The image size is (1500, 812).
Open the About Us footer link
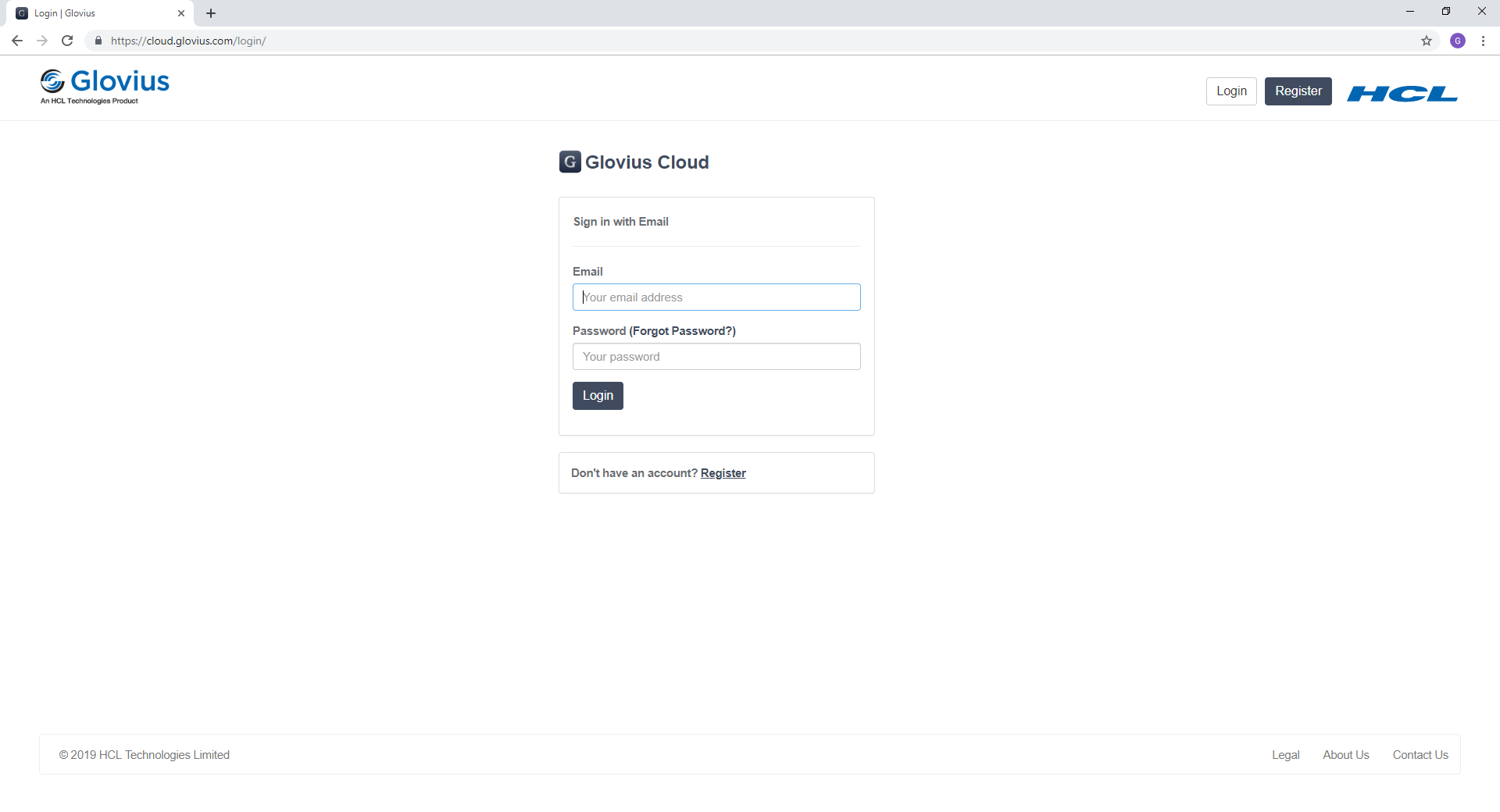pos(1345,755)
